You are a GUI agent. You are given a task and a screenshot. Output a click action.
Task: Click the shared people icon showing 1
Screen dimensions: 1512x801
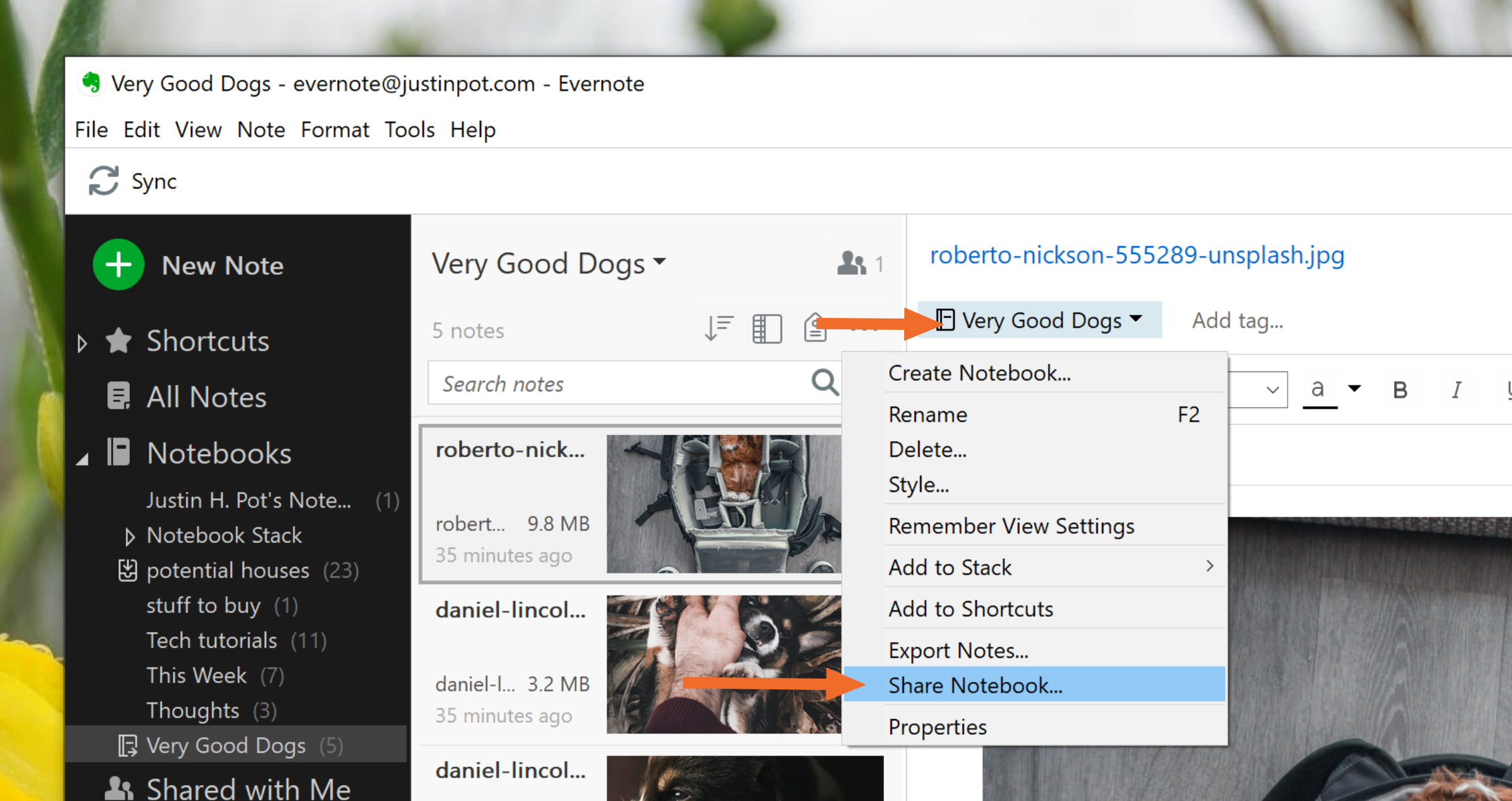click(x=861, y=264)
